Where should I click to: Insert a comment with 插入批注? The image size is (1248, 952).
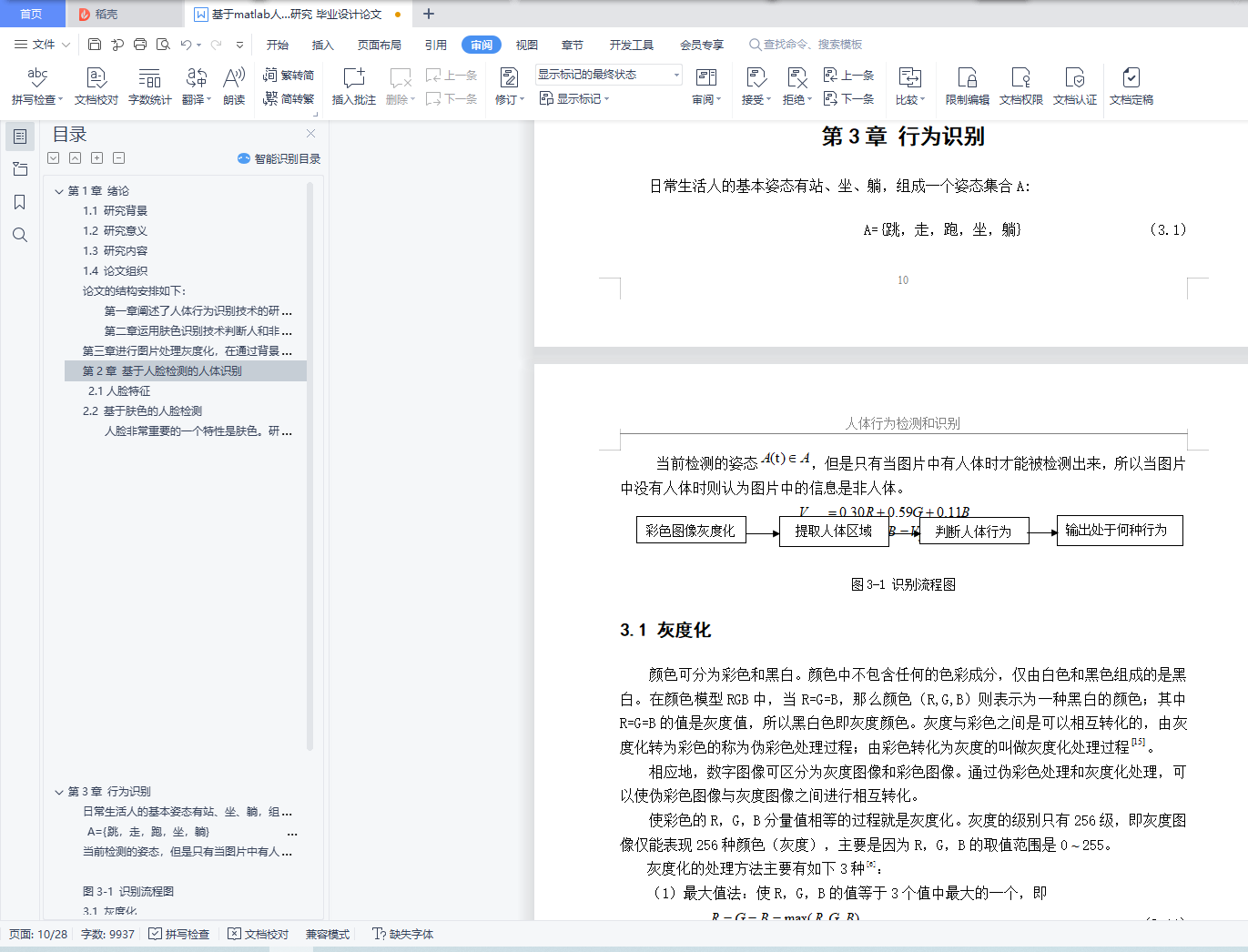(x=354, y=86)
